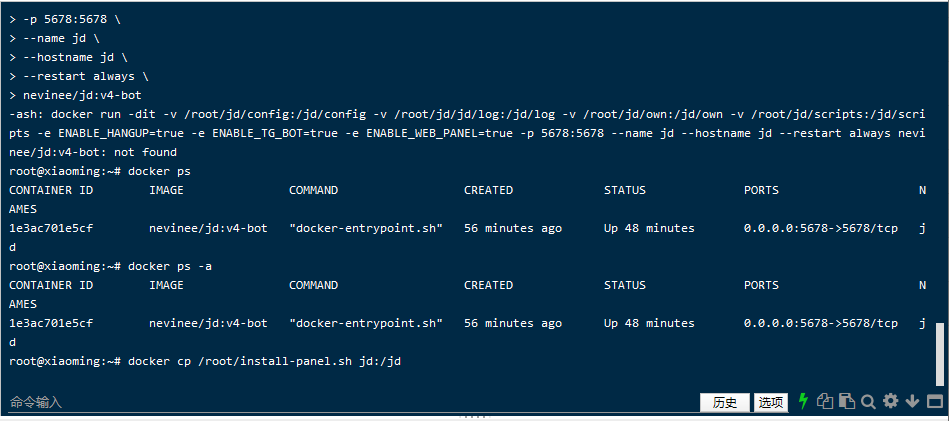The image size is (949, 421).
Task: Click the down arrow icon
Action: tap(912, 401)
